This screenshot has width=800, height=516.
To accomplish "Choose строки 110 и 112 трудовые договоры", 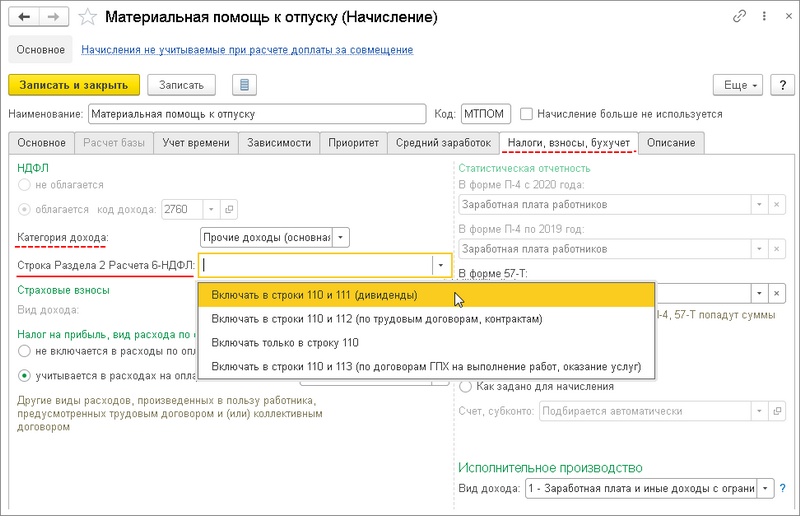I will [376, 319].
